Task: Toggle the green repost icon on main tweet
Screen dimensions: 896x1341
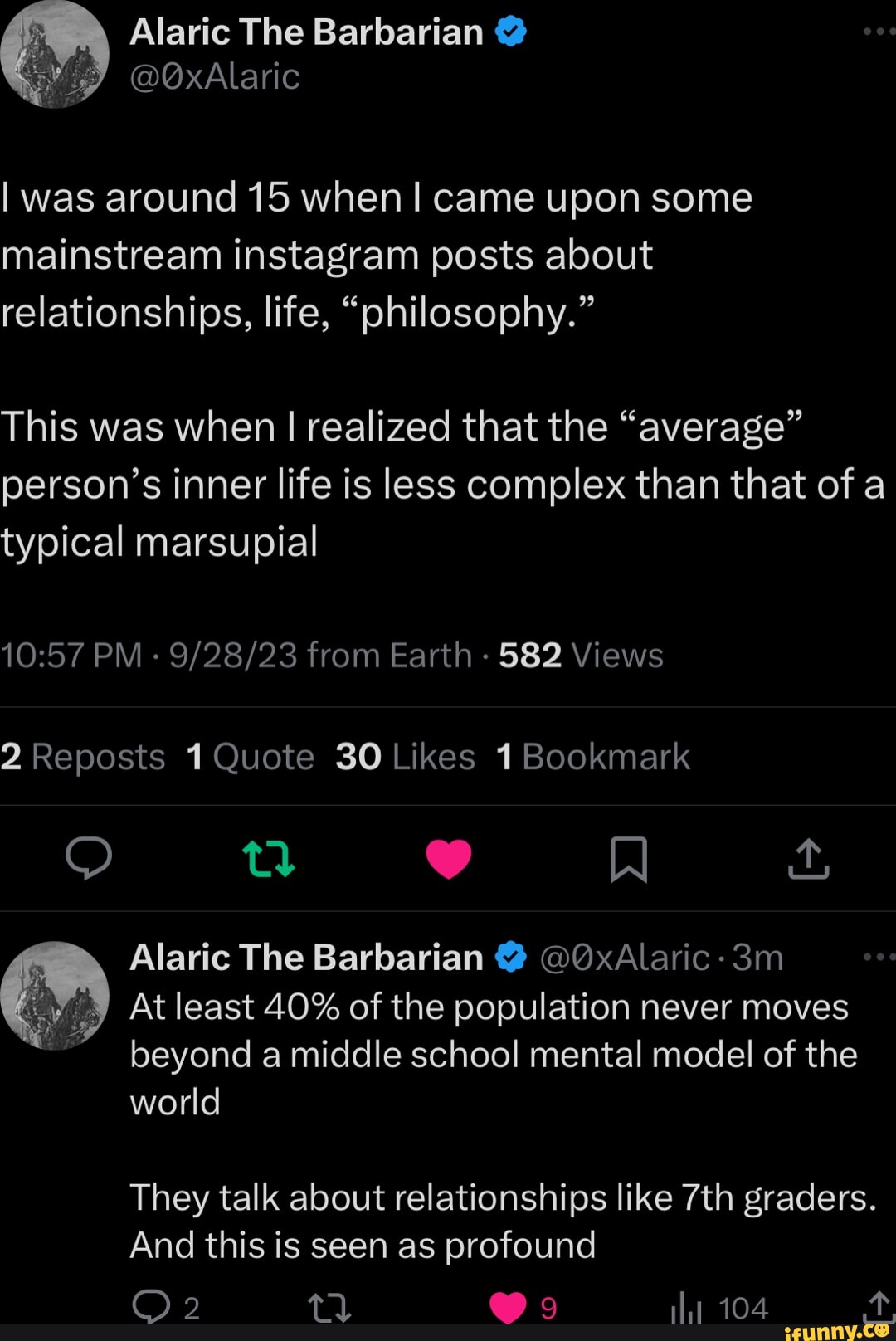Action: (x=268, y=859)
